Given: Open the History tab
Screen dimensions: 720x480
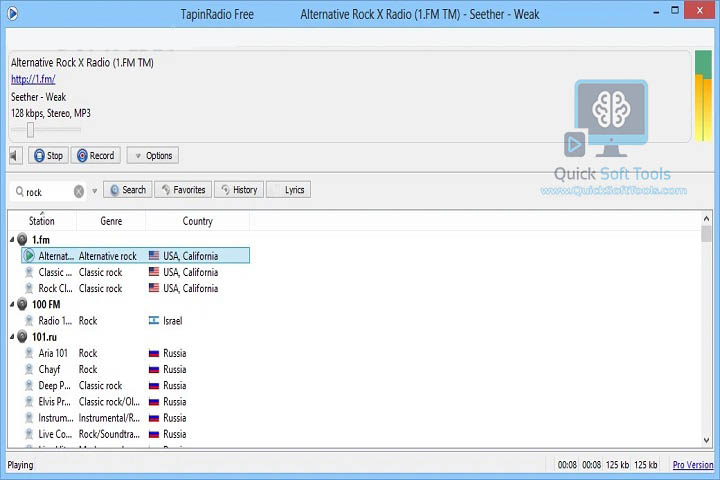Looking at the screenshot, I should tap(239, 190).
